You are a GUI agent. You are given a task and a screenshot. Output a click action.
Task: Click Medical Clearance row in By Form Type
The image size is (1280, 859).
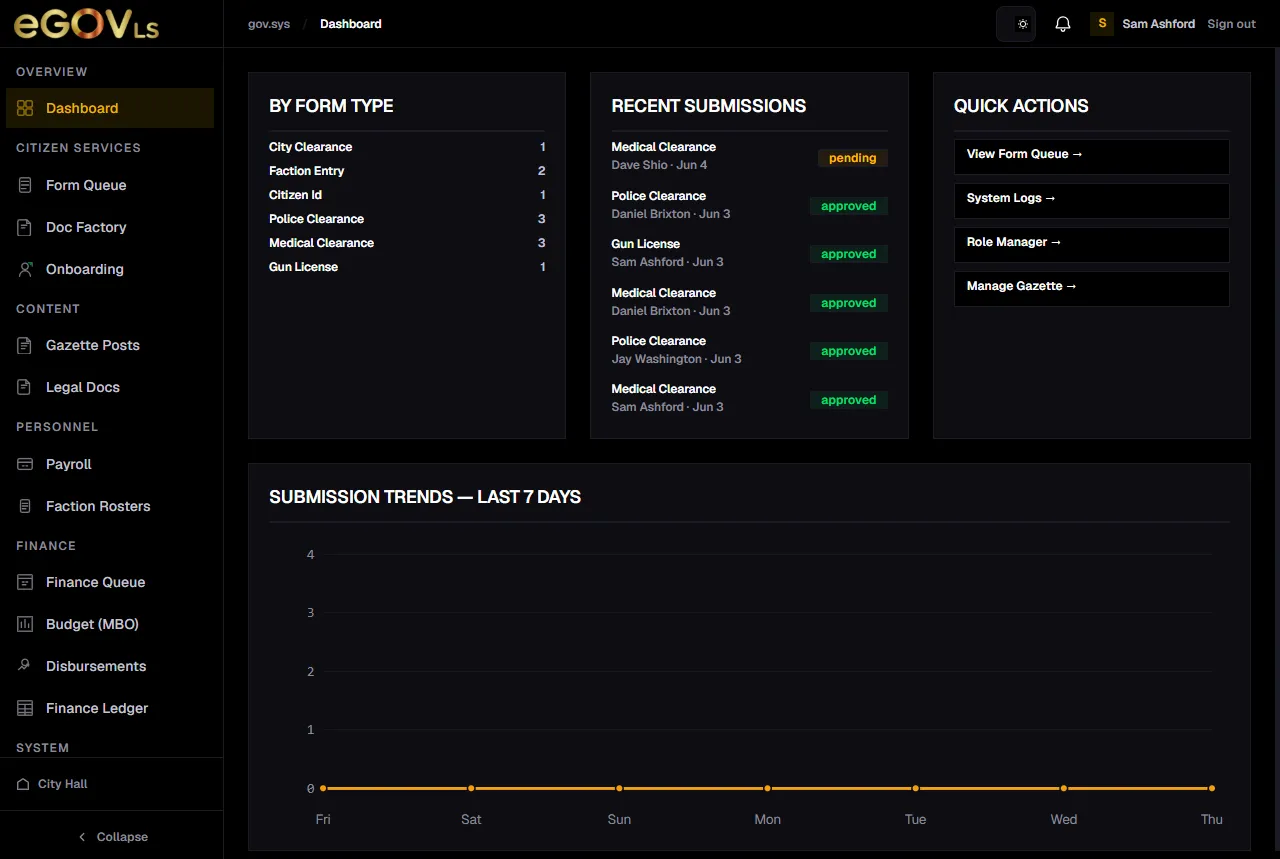pos(407,243)
